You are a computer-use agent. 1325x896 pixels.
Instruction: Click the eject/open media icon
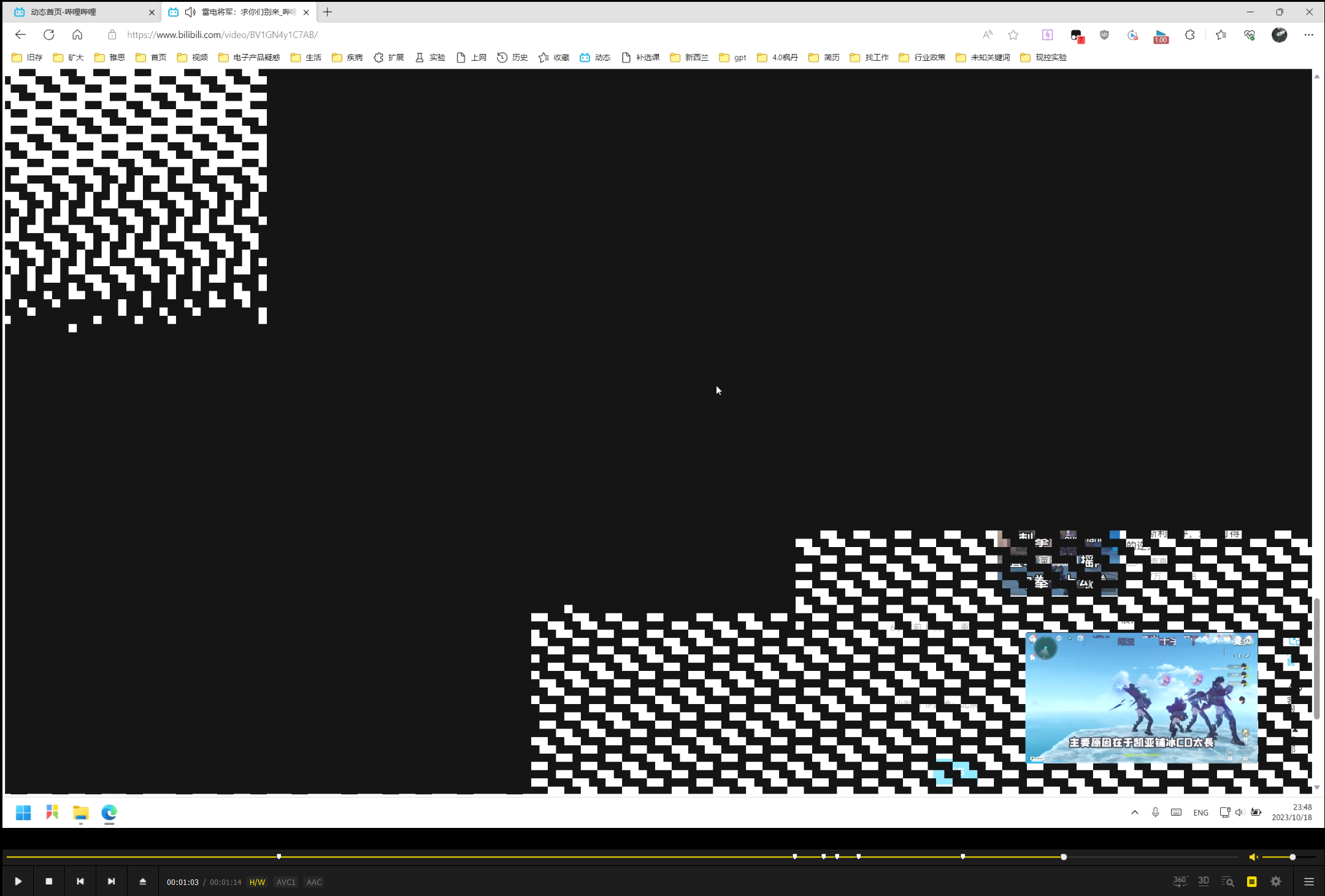[142, 881]
